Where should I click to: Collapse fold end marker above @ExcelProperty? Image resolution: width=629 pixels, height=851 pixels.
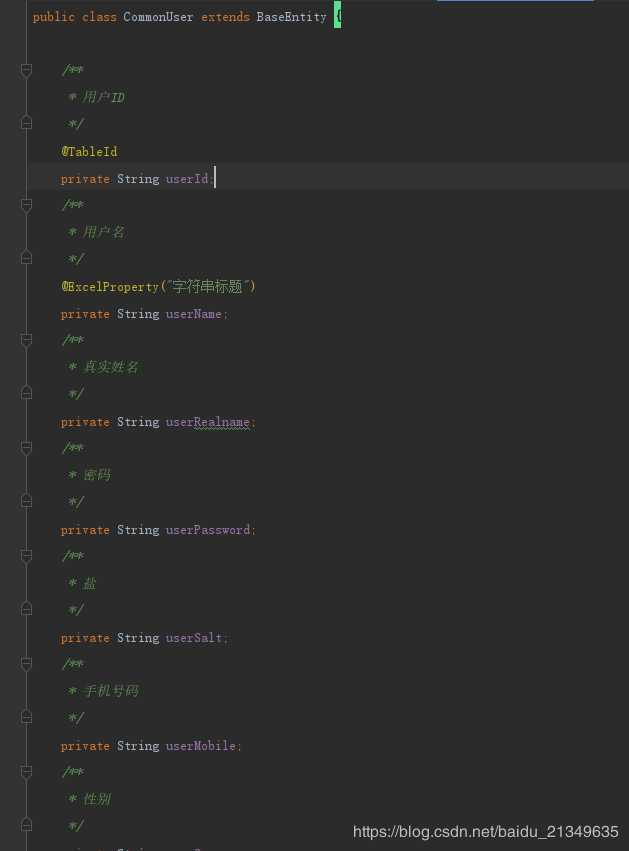coord(26,258)
